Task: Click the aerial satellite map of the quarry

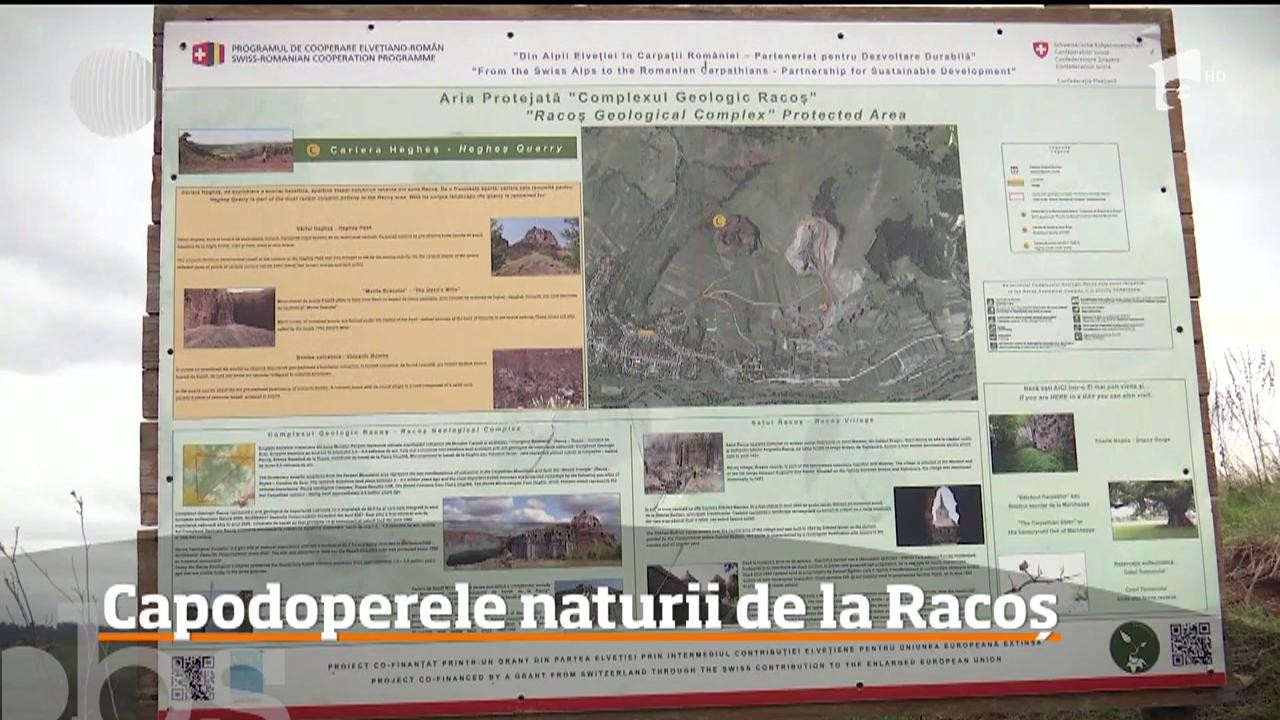Action: (x=779, y=265)
